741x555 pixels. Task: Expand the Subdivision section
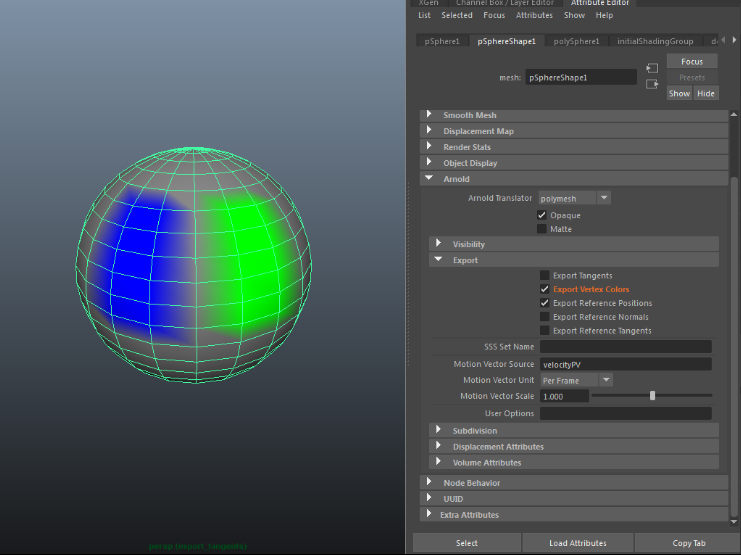(x=474, y=431)
